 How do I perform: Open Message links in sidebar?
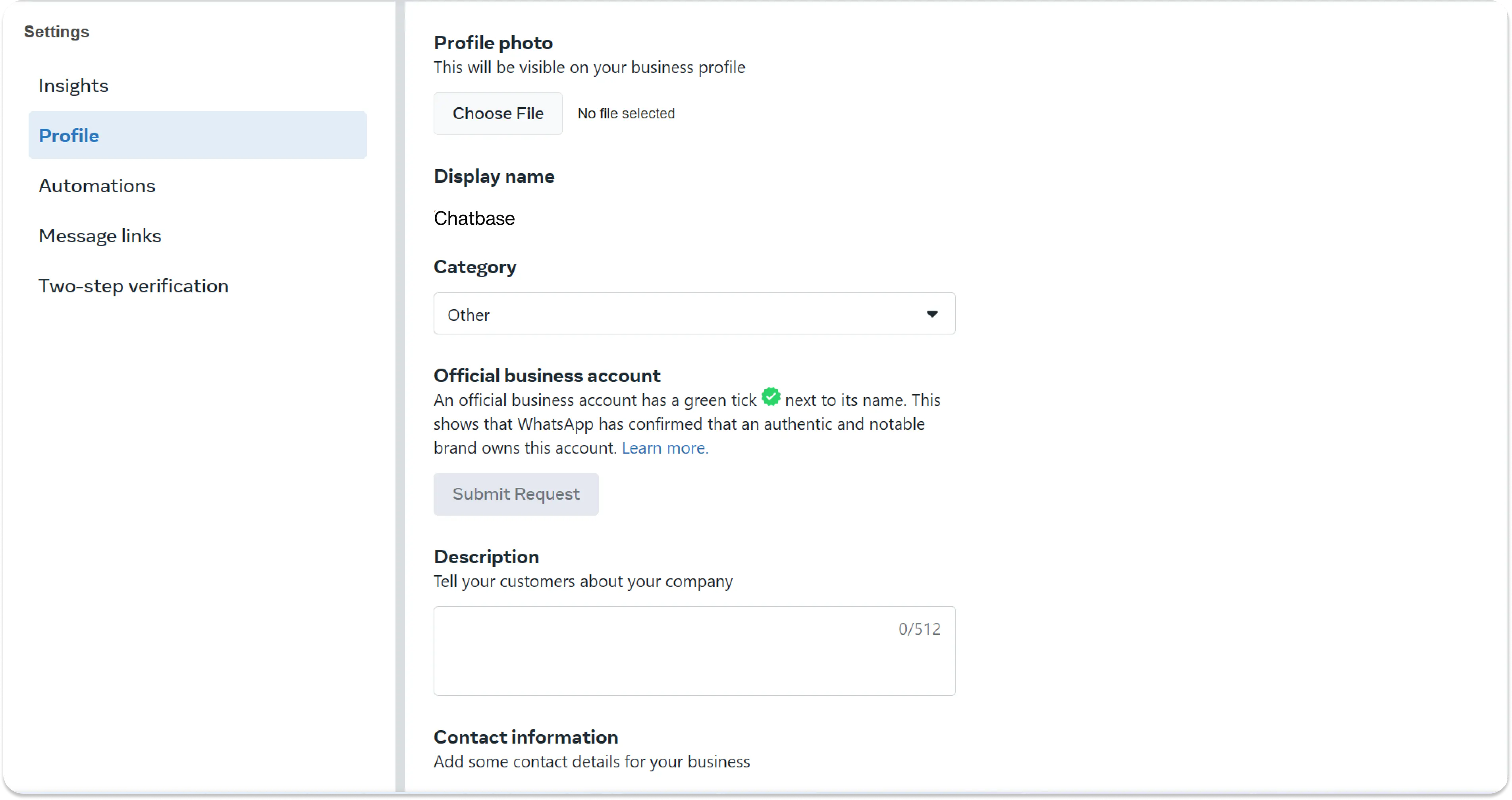pyautogui.click(x=100, y=236)
